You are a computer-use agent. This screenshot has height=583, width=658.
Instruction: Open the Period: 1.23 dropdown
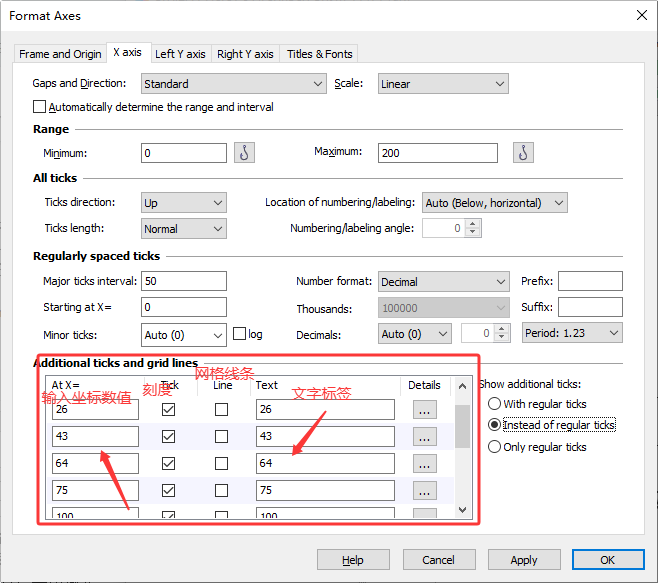[x=572, y=333]
